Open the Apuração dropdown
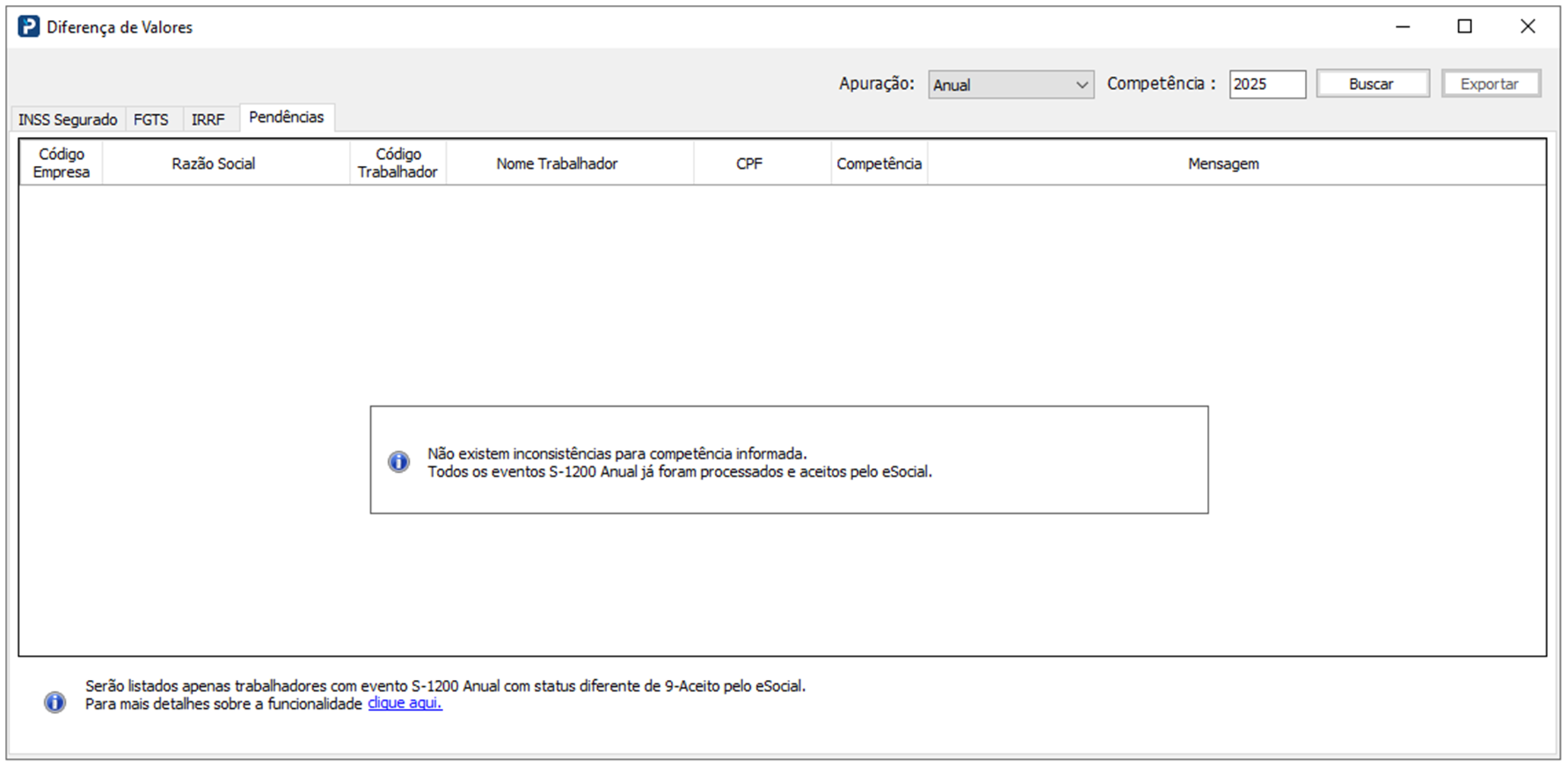The image size is (1568, 767). [x=1000, y=85]
